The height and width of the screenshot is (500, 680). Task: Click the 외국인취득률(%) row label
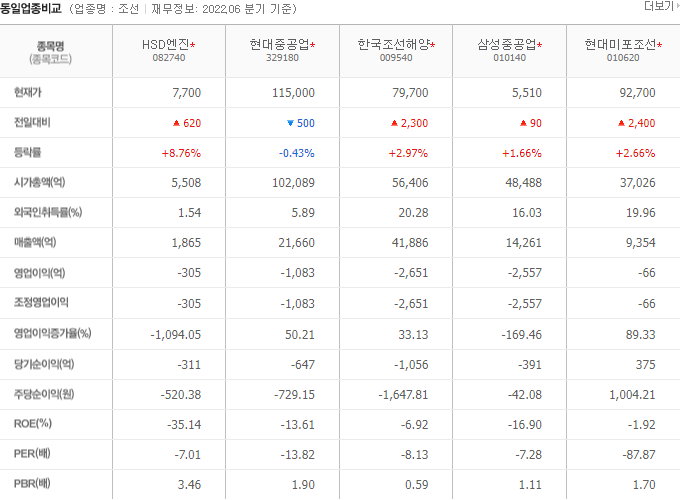(48, 212)
